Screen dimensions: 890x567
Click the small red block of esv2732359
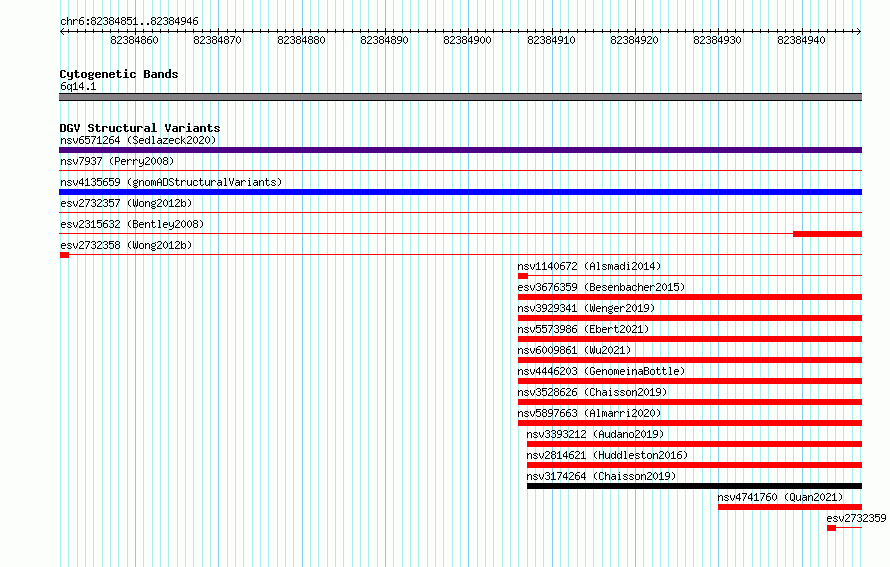[x=832, y=528]
